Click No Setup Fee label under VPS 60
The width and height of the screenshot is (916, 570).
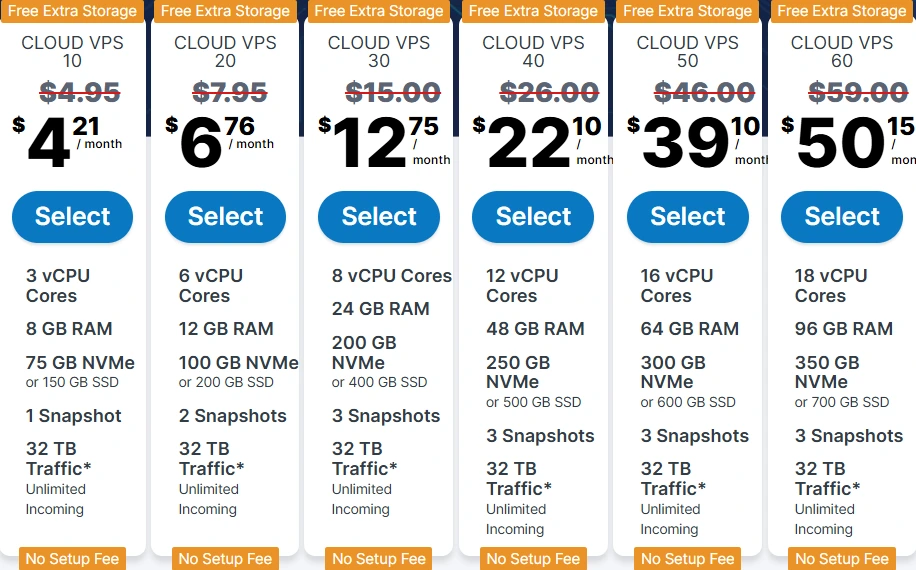[x=842, y=559]
